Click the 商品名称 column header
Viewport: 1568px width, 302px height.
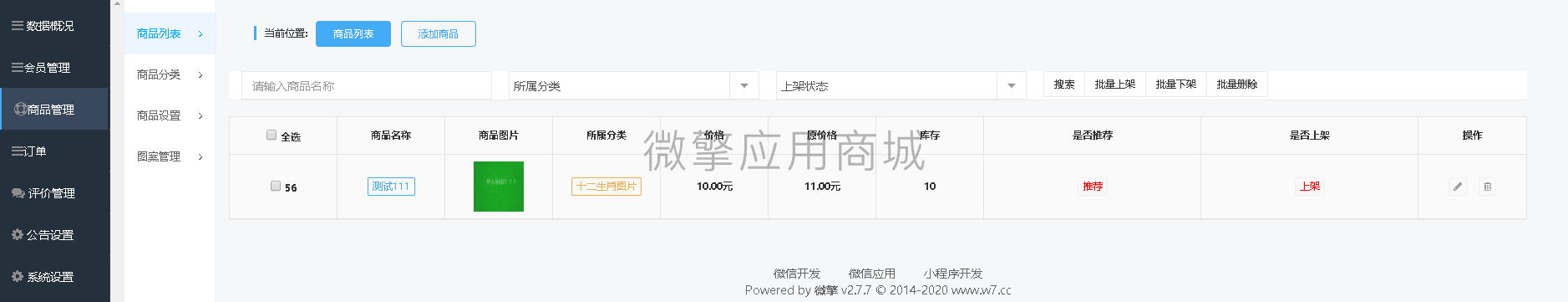[391, 136]
